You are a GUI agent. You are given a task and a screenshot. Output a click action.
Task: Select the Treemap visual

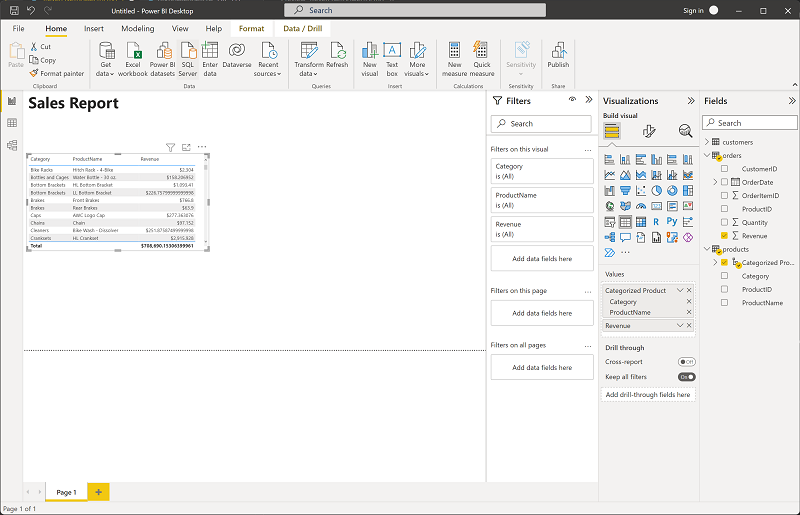coord(688,191)
